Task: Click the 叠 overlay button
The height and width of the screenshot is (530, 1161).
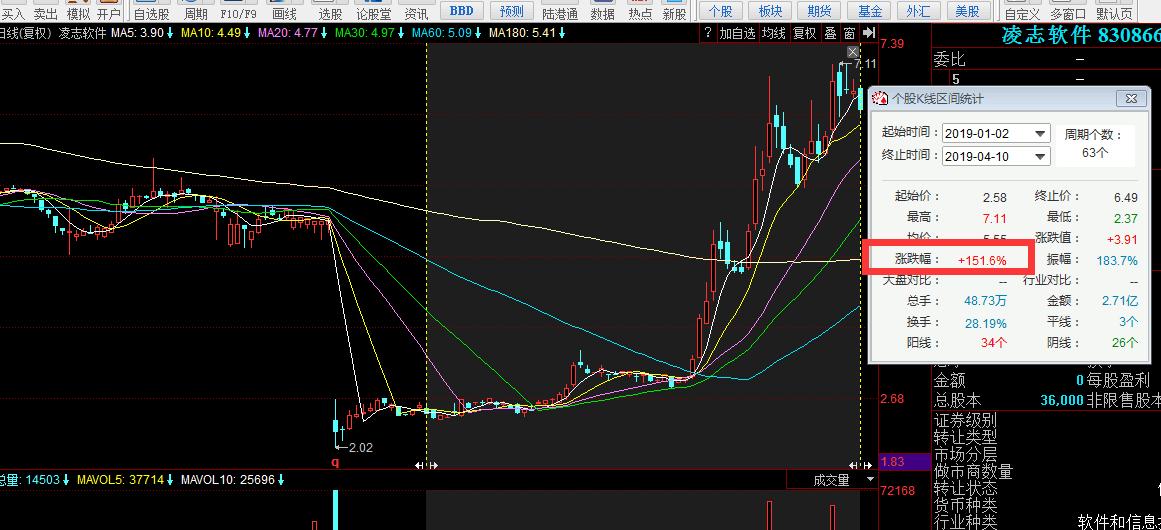Action: pos(831,33)
